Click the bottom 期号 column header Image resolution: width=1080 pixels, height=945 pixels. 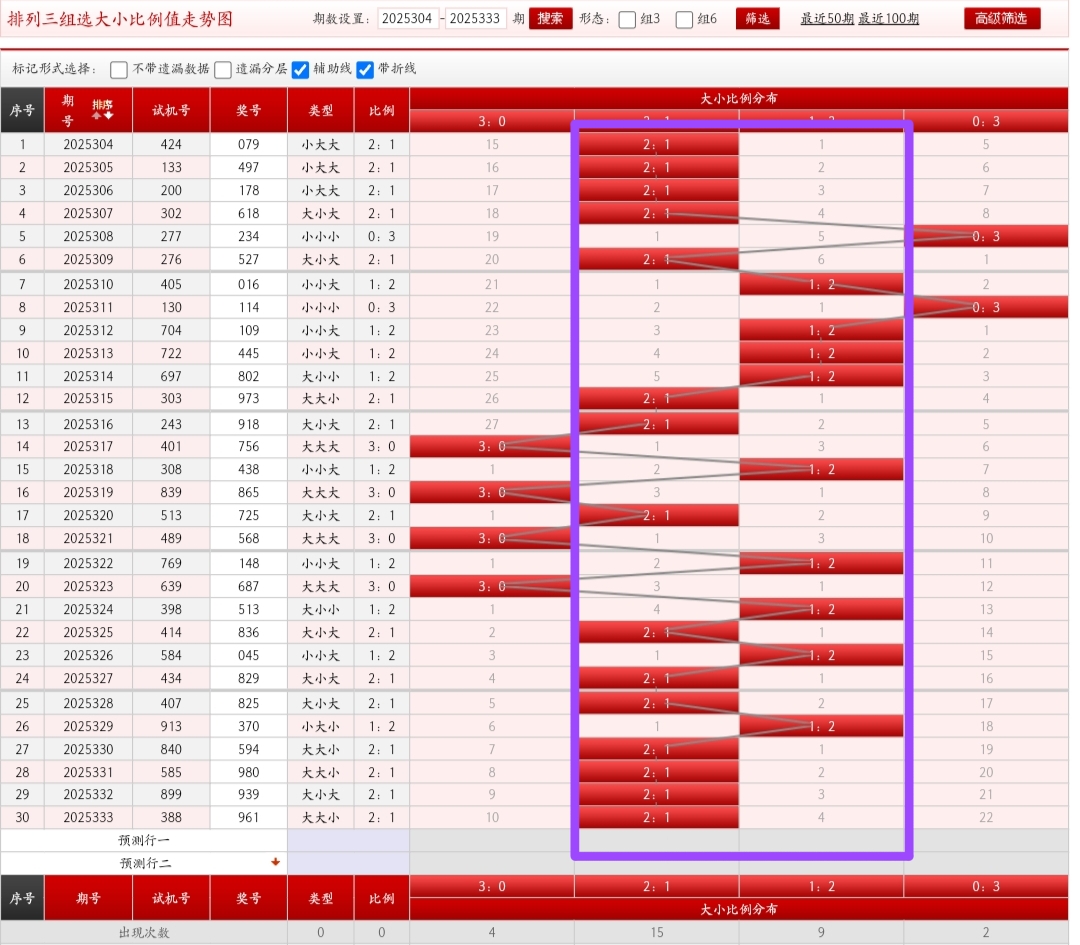pyautogui.click(x=88, y=898)
